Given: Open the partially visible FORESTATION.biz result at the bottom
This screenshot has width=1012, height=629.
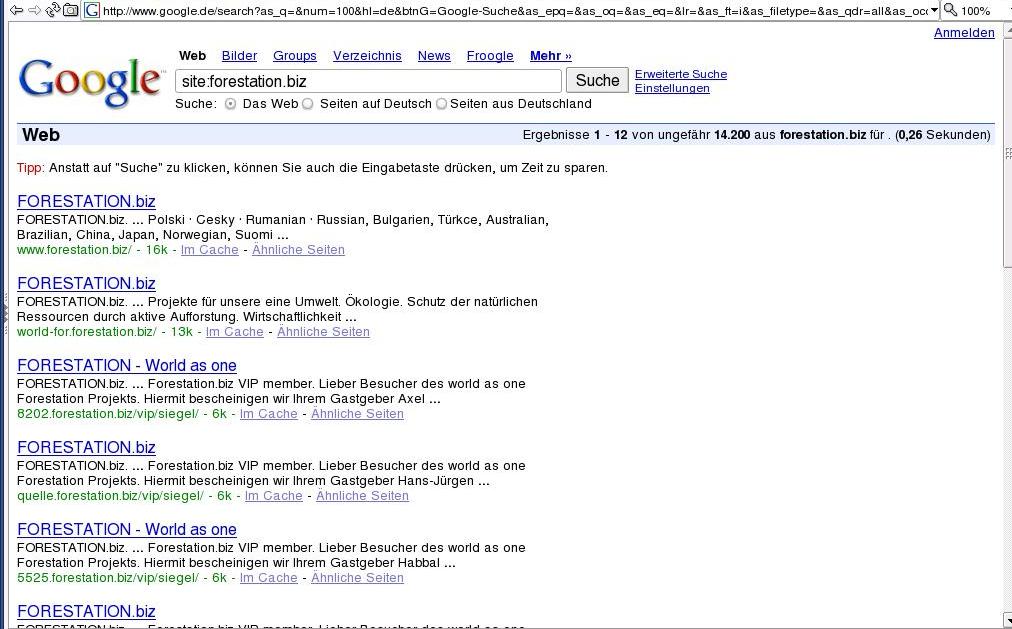Looking at the screenshot, I should (86, 611).
